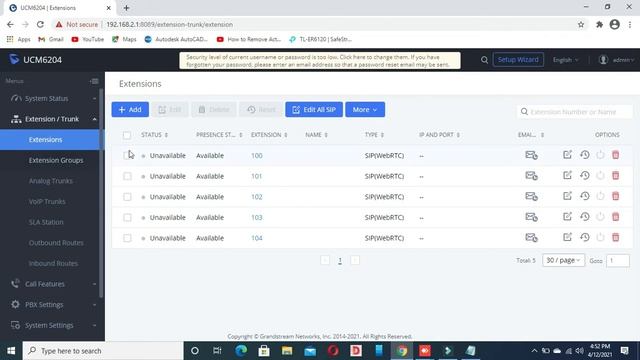
Task: Open Extension Groups in sidebar
Action: pyautogui.click(x=56, y=160)
